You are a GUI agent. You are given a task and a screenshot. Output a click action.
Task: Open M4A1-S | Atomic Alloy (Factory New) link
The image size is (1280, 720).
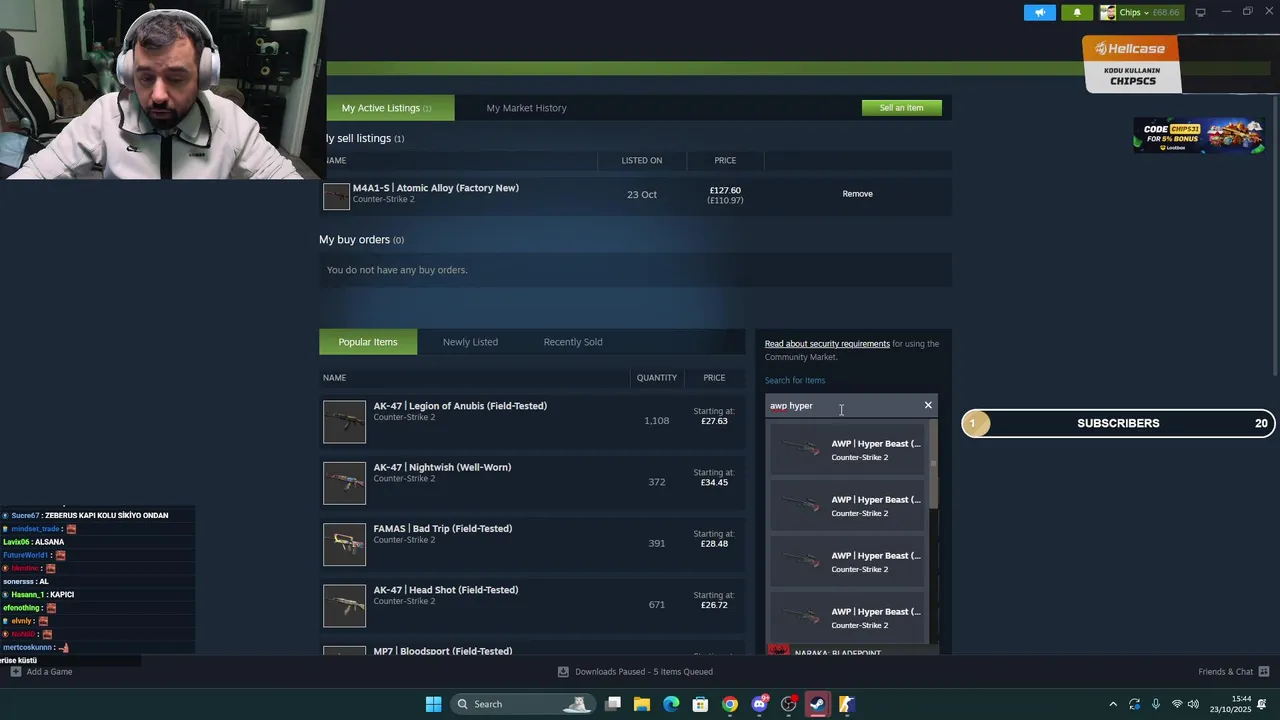[435, 188]
